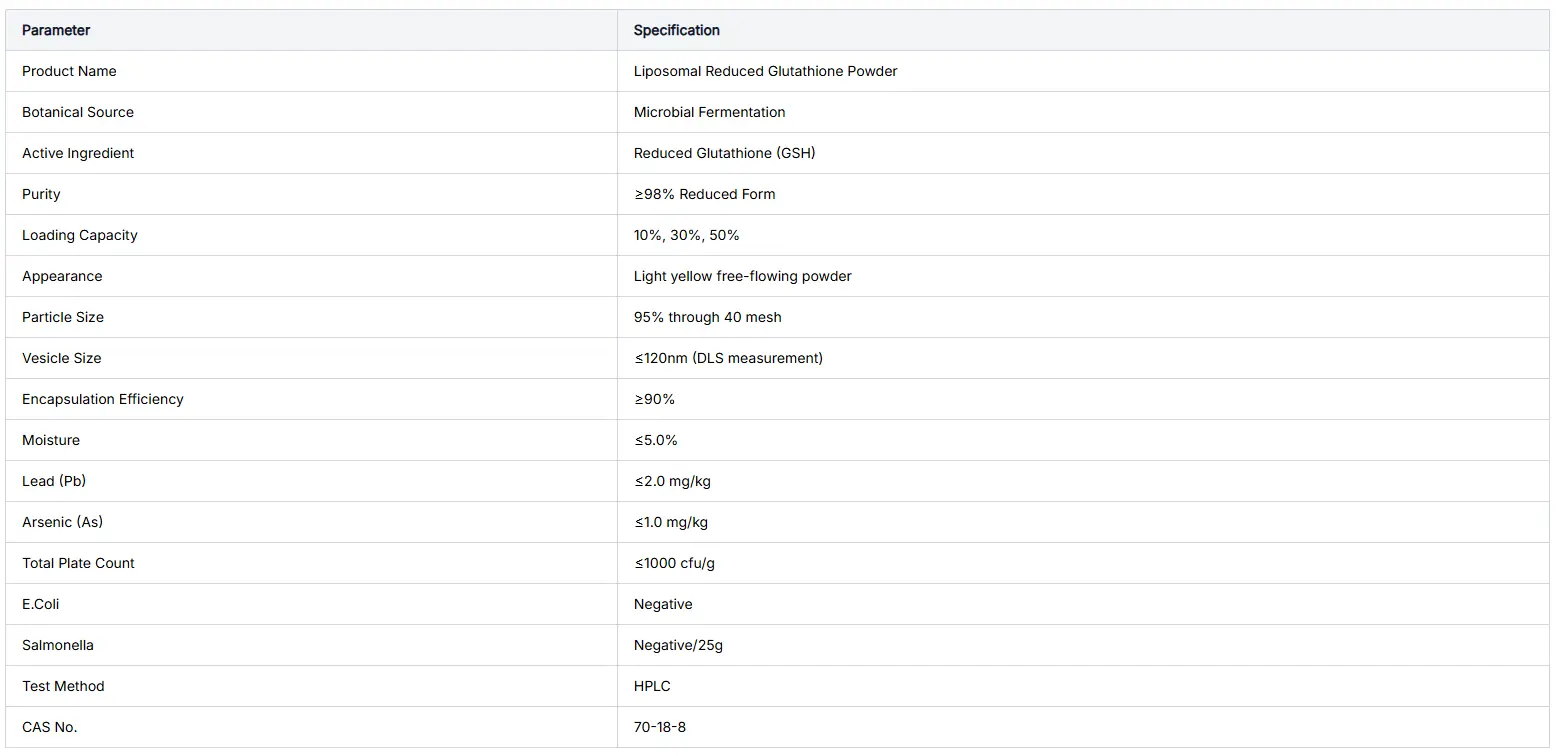Select the 'Specification' column header
The width and height of the screenshot is (1555, 756).
click(x=1084, y=30)
